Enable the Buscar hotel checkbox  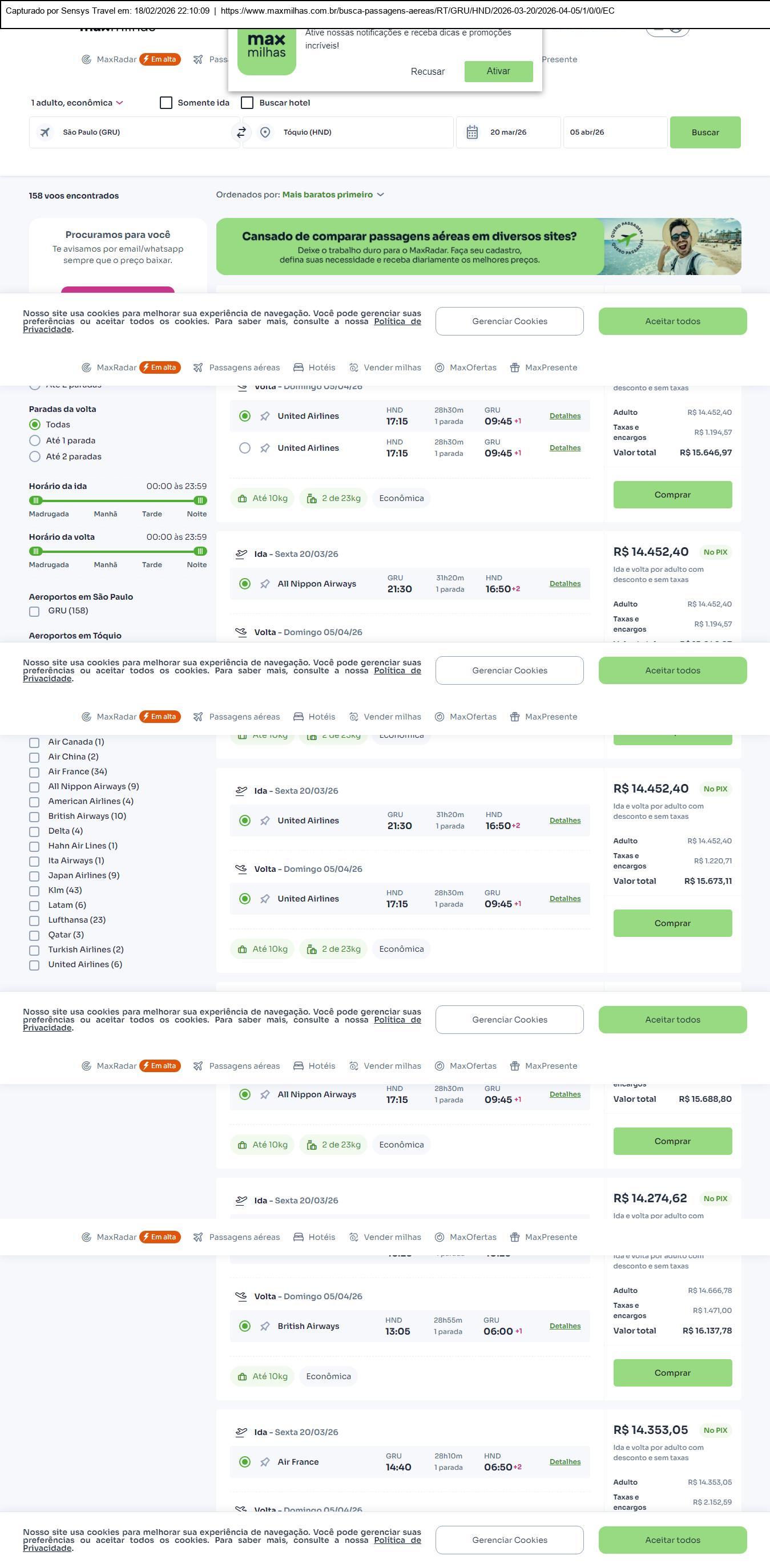point(247,103)
